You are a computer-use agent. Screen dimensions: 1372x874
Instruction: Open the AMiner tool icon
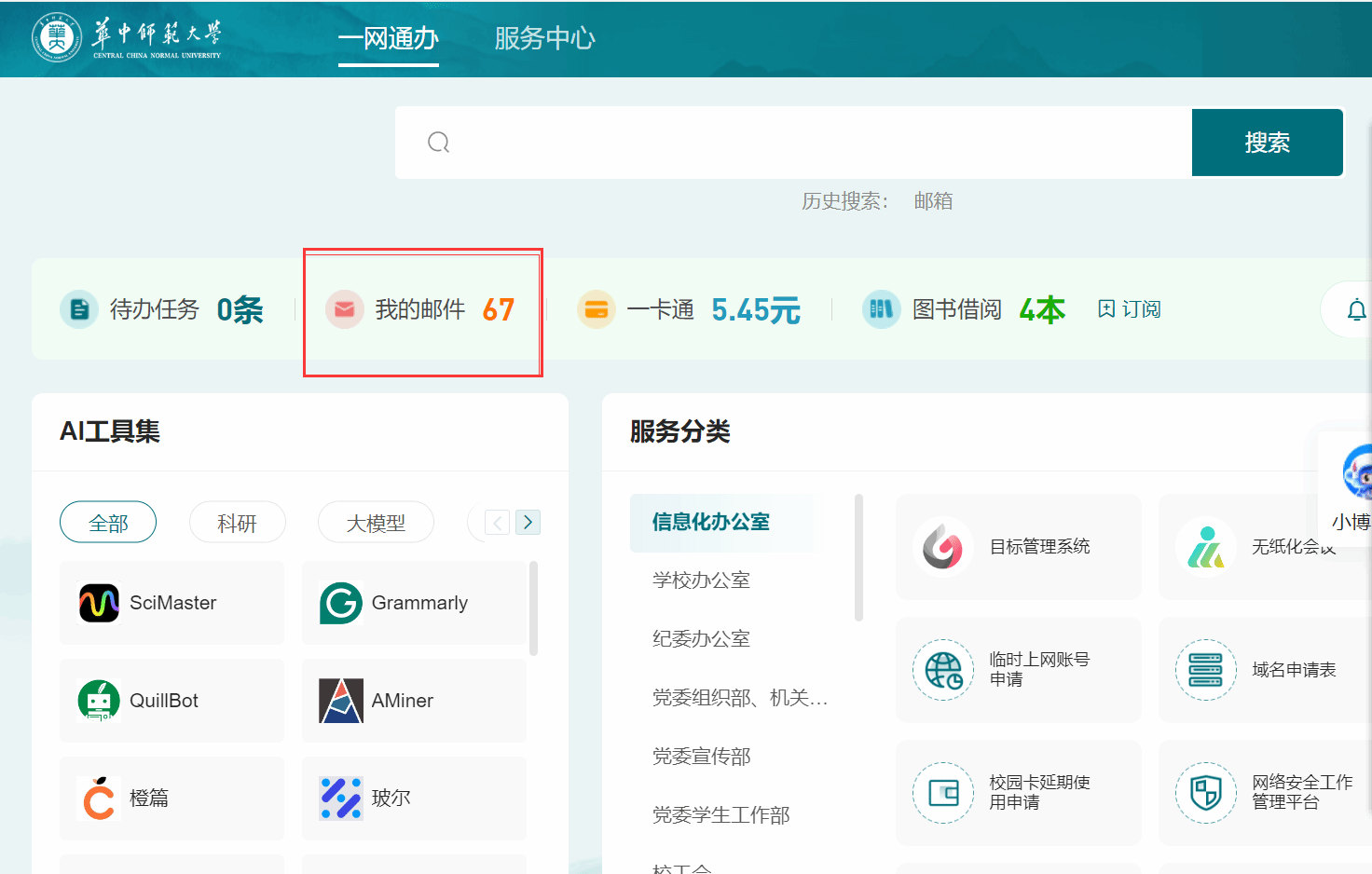340,701
